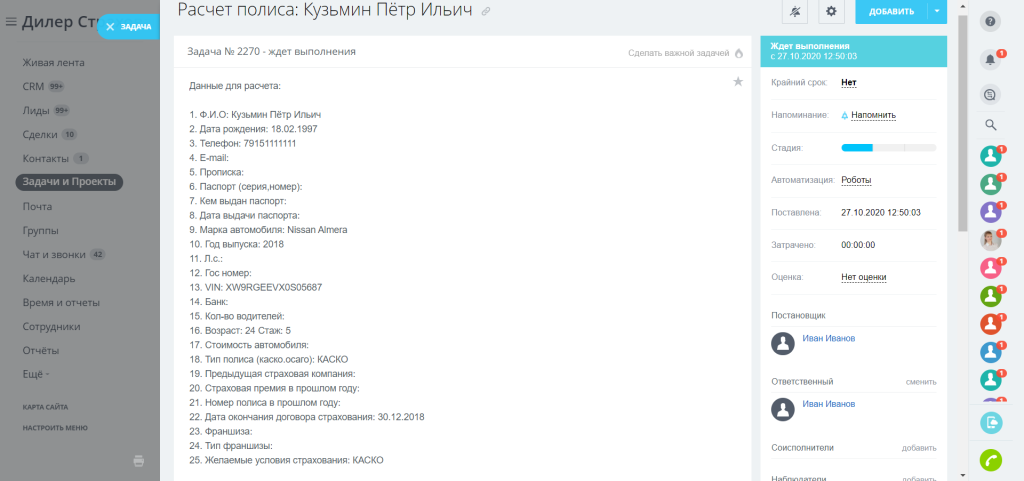
Task: Click Иван Иванов avatar under Постановщик
Action: [x=782, y=343]
